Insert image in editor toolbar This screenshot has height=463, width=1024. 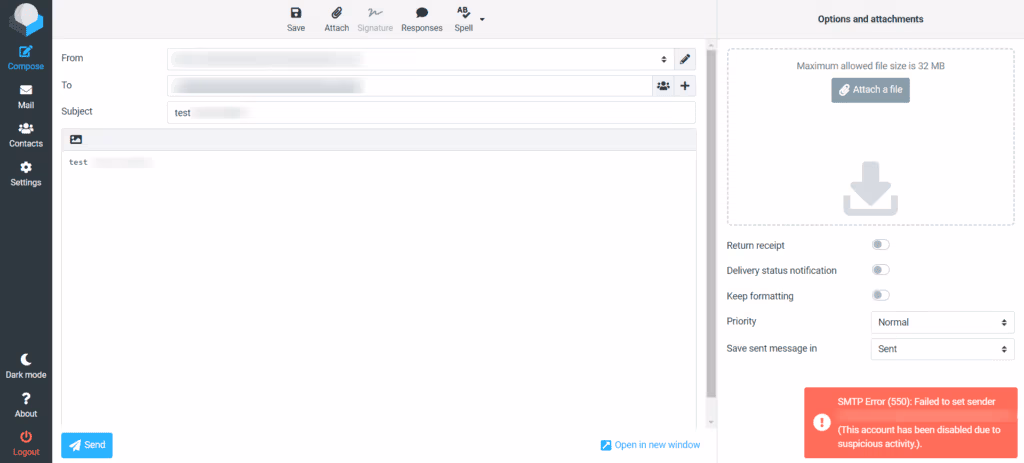click(76, 139)
